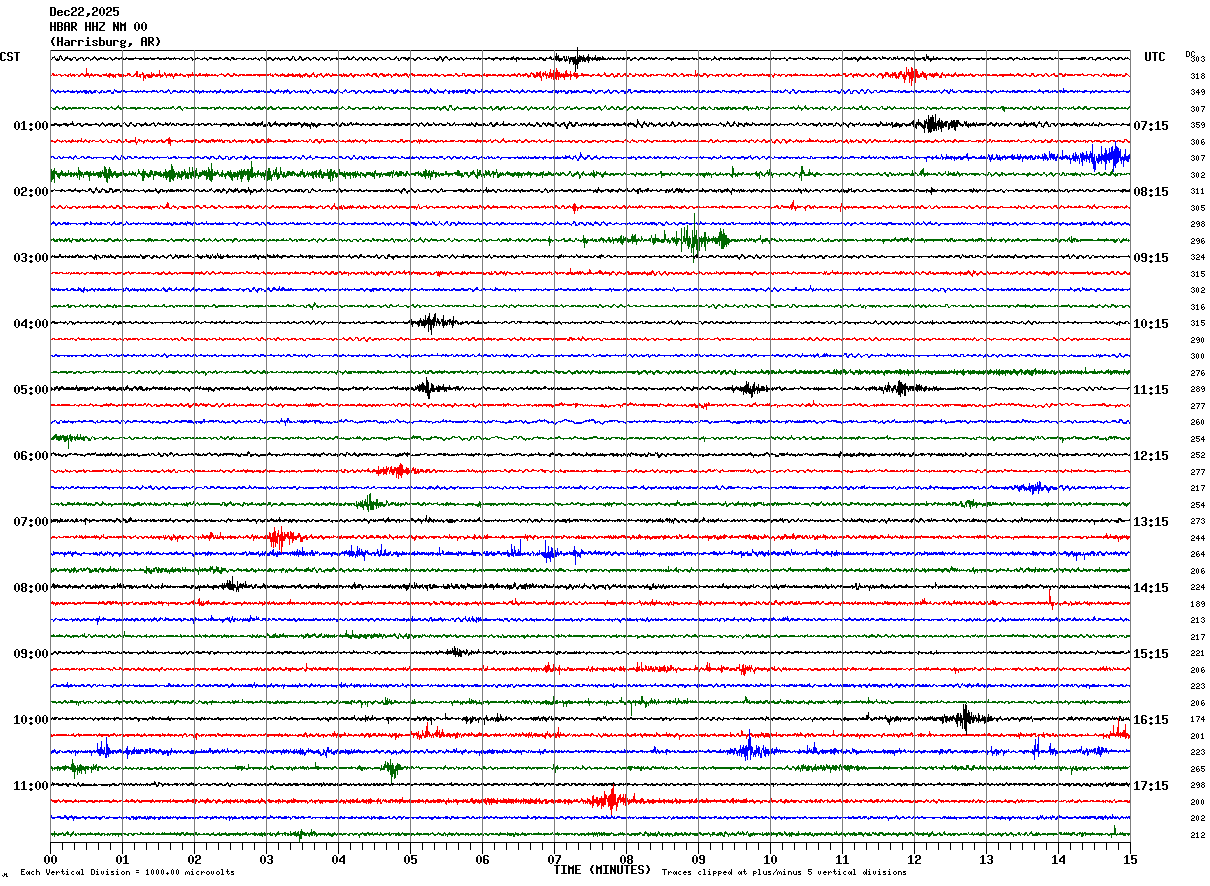
Task: Click the date label "Dec22,2025"
Action: tap(84, 12)
